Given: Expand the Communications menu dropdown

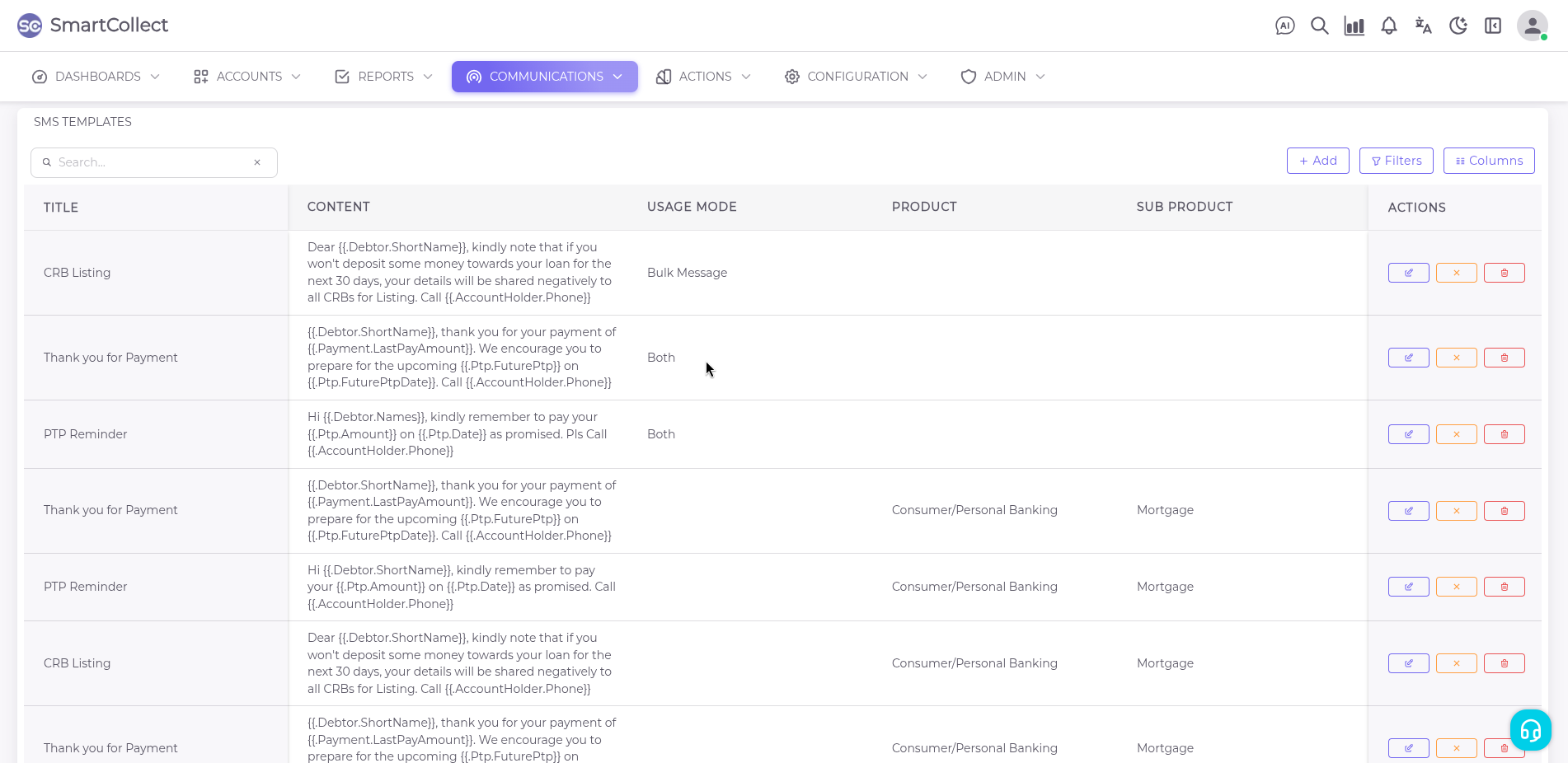Looking at the screenshot, I should click(544, 77).
